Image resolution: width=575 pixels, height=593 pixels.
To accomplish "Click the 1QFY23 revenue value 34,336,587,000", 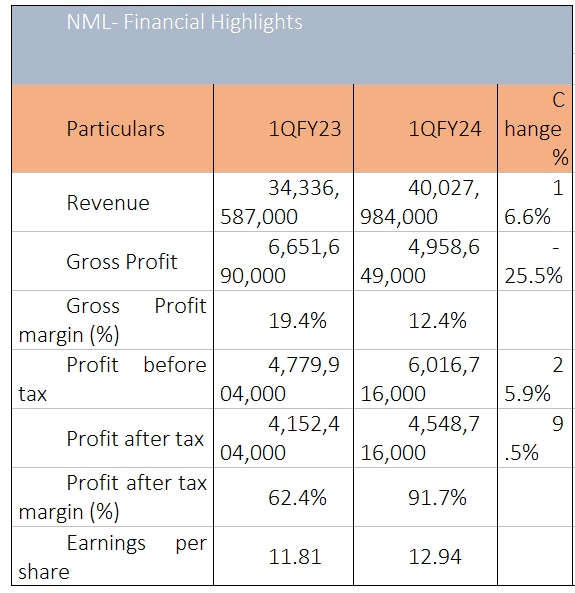I will tap(283, 202).
